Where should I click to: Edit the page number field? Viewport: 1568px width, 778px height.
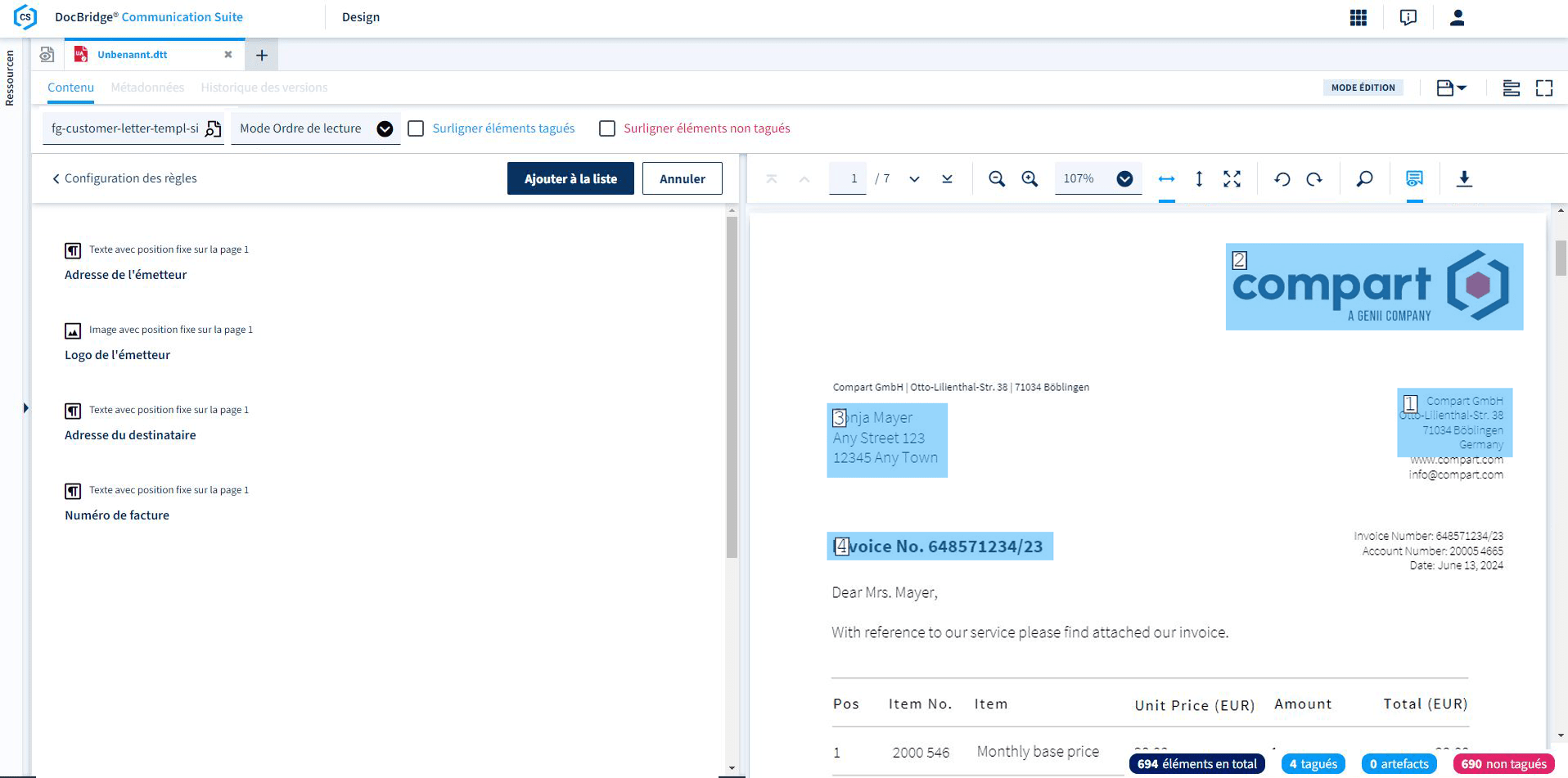[x=848, y=178]
